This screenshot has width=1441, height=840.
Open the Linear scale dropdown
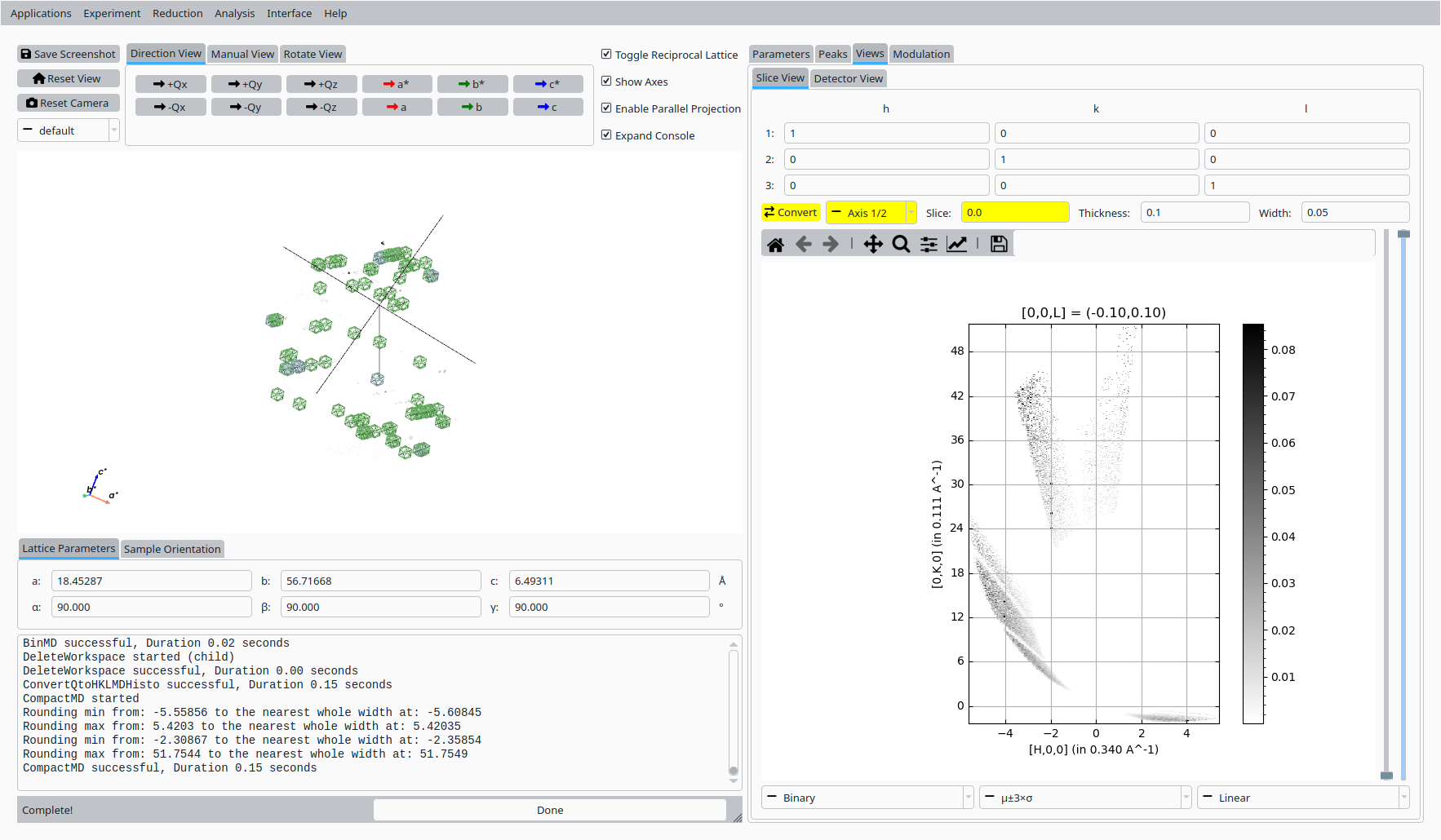pos(1302,798)
